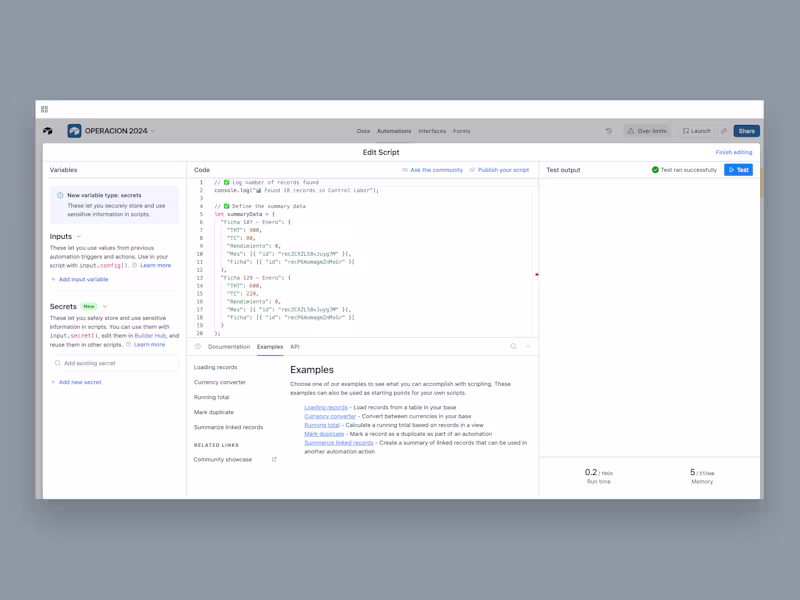800x600 pixels.
Task: Select Loading records in examples sidebar
Action: (x=215, y=367)
